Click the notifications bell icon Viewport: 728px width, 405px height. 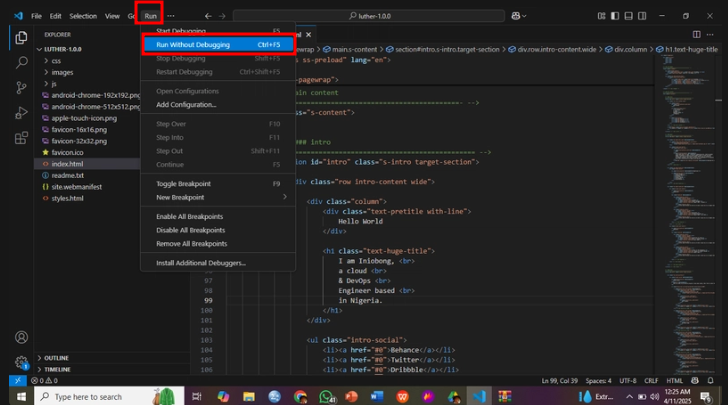[710, 380]
